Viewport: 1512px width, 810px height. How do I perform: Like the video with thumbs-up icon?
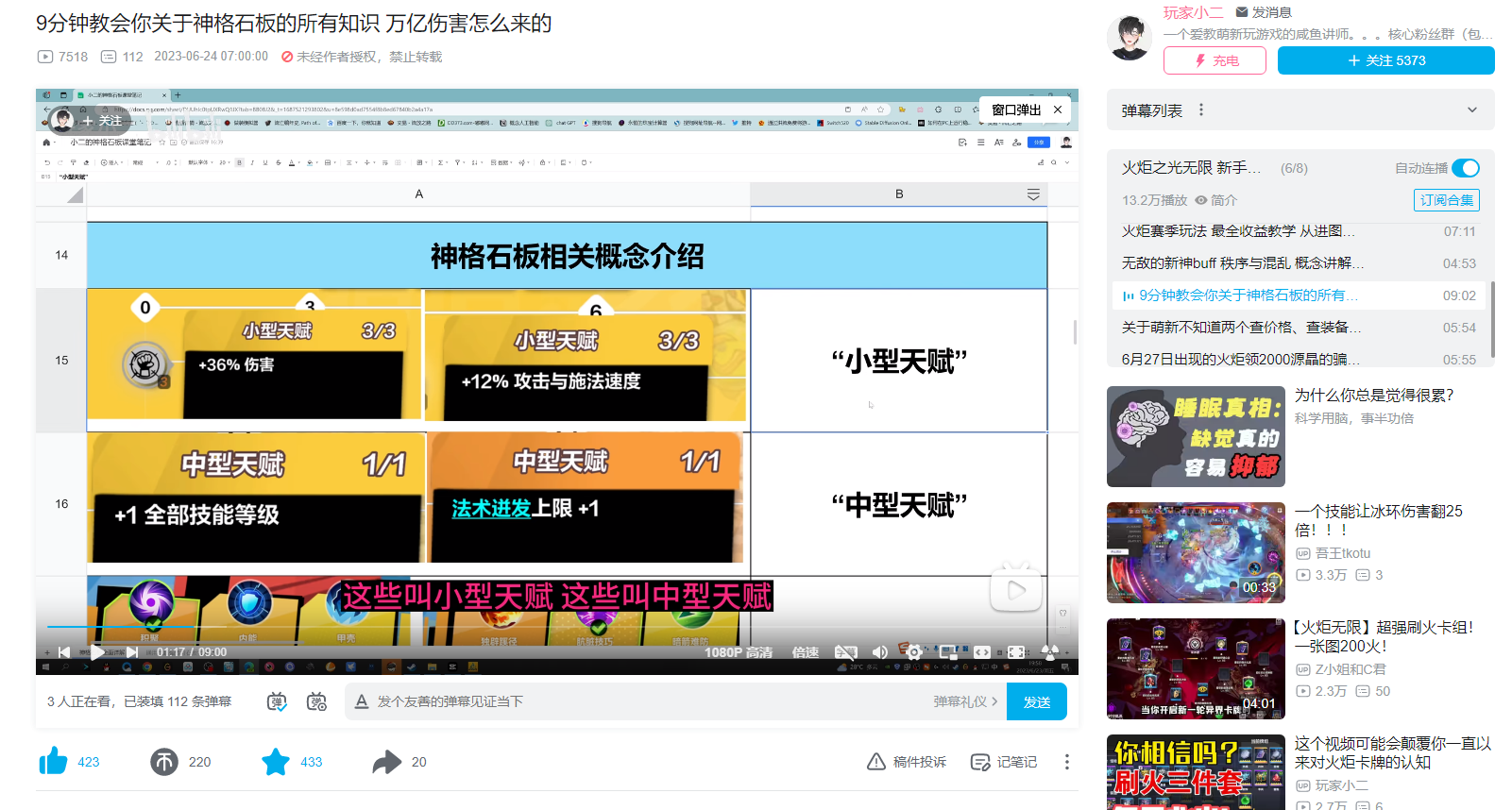[x=54, y=761]
